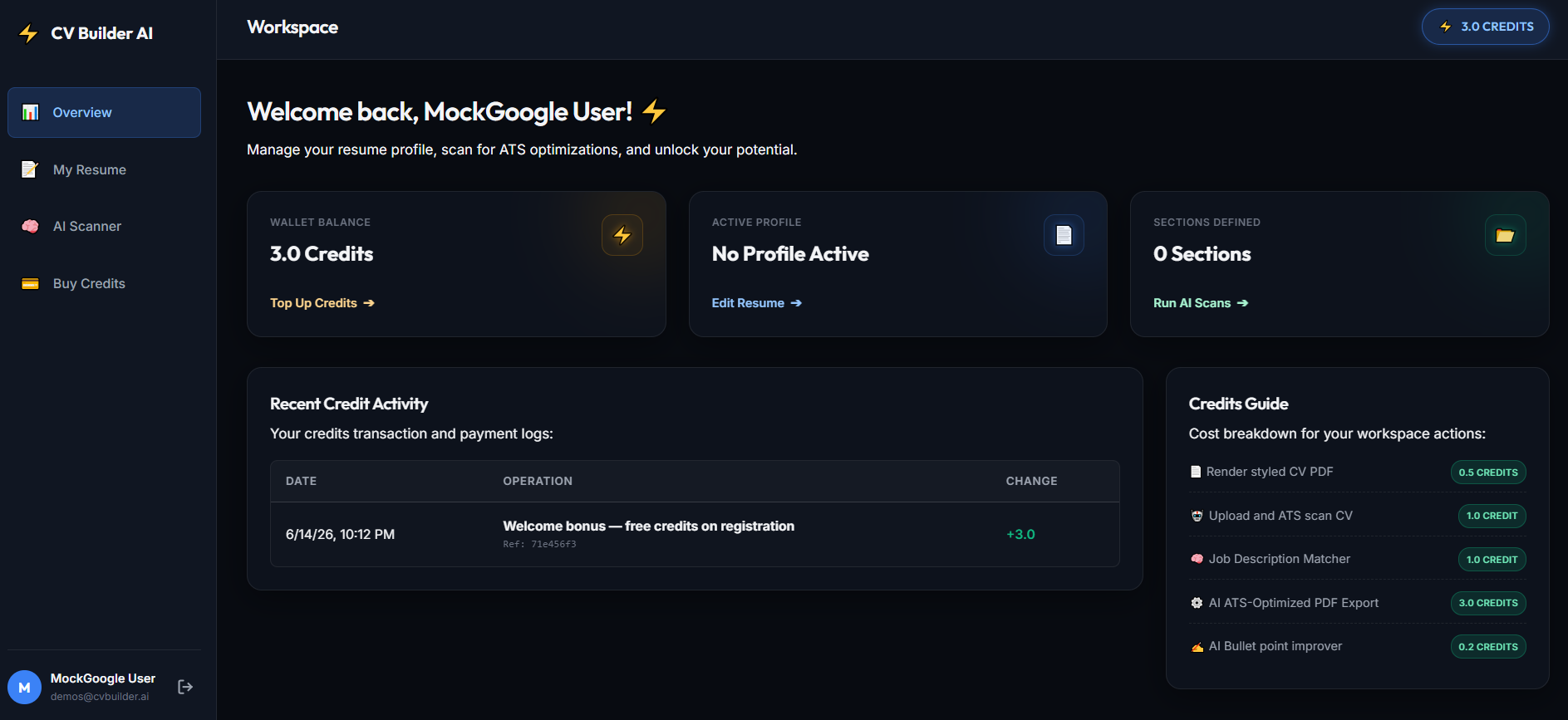Screen dimensions: 1568x720
Task: Click the AI ATS-Optimized PDF Export gear icon
Action: pos(1197,603)
